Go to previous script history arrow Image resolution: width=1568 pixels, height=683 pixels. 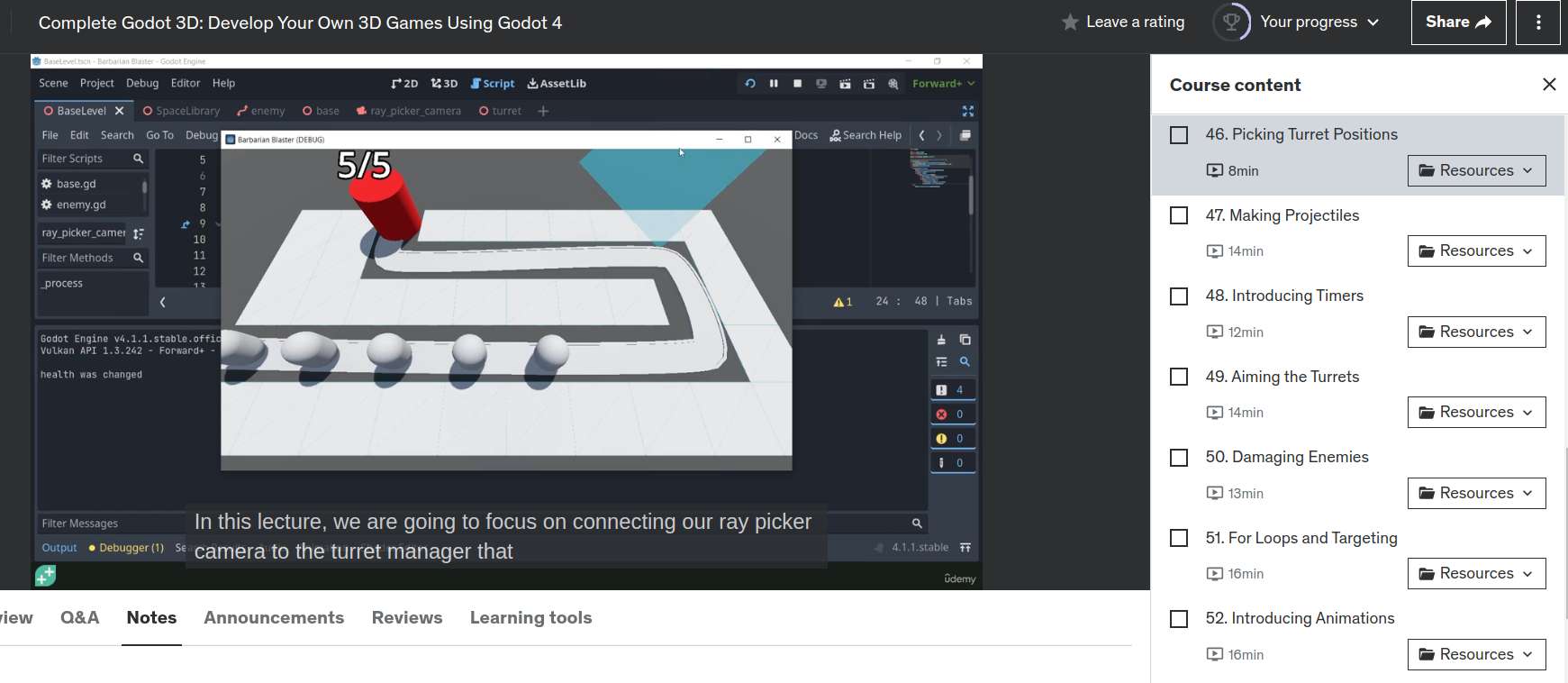(921, 135)
